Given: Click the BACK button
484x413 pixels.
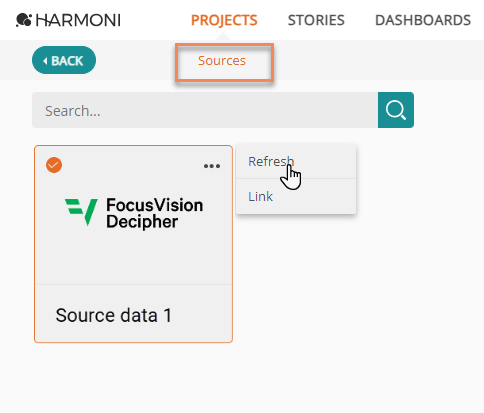Looking at the screenshot, I should click(64, 60).
